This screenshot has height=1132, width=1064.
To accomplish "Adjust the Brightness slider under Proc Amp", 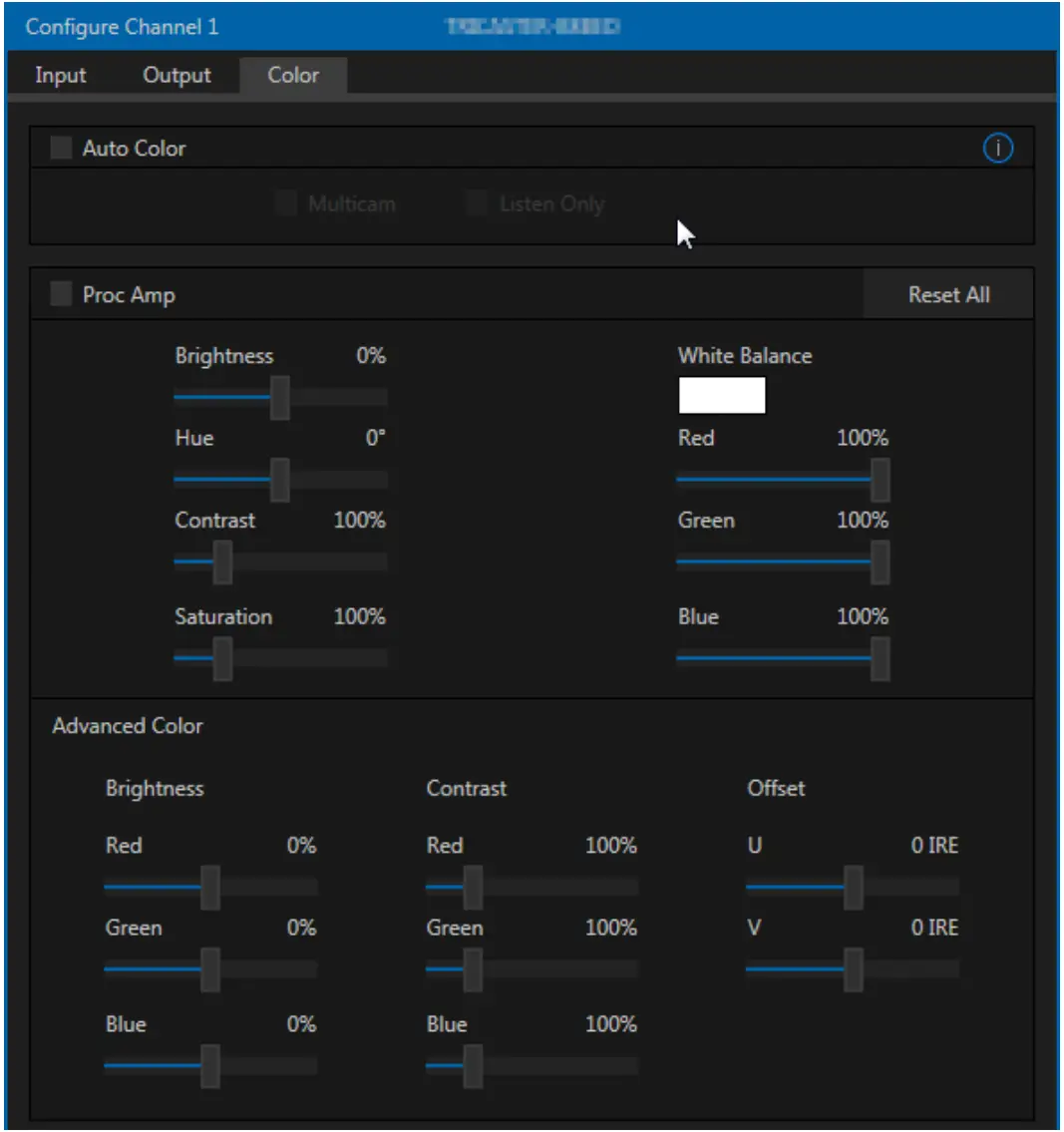I will (x=282, y=396).
